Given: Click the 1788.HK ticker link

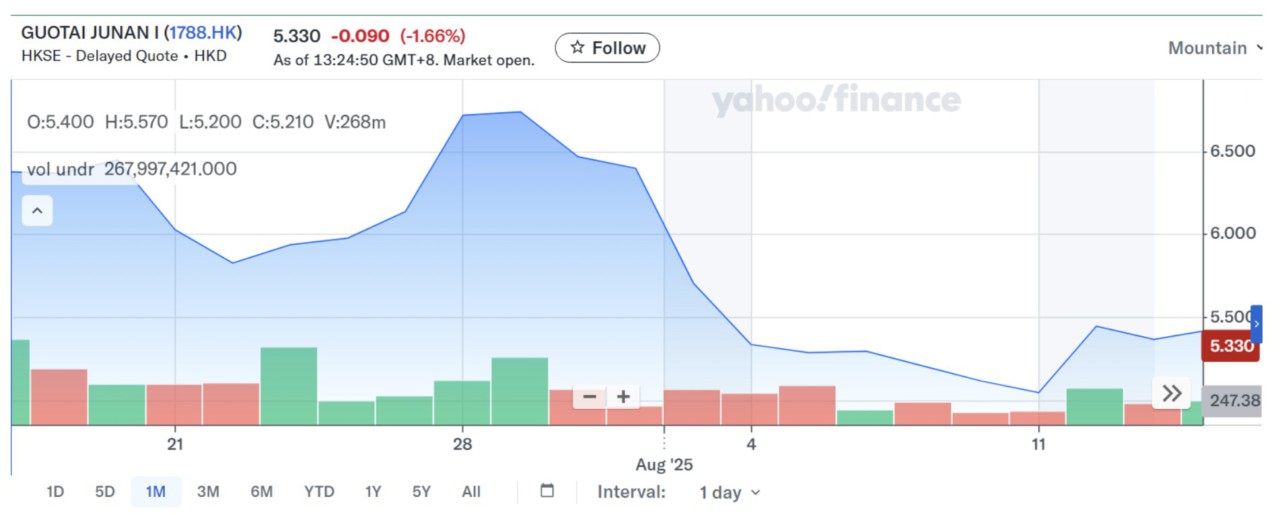Looking at the screenshot, I should click(x=203, y=33).
